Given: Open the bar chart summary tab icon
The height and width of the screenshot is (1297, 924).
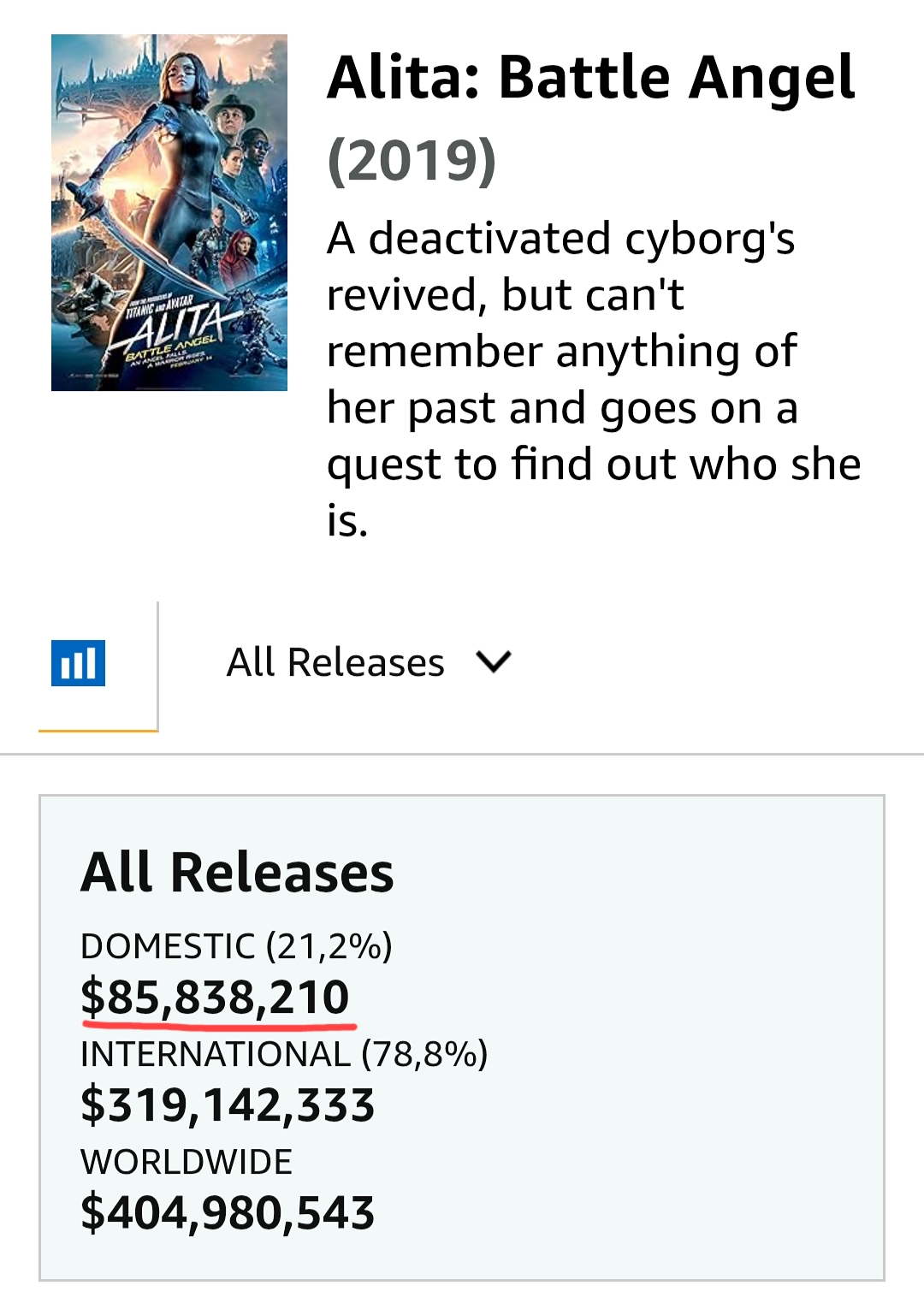Looking at the screenshot, I should 79,663.
